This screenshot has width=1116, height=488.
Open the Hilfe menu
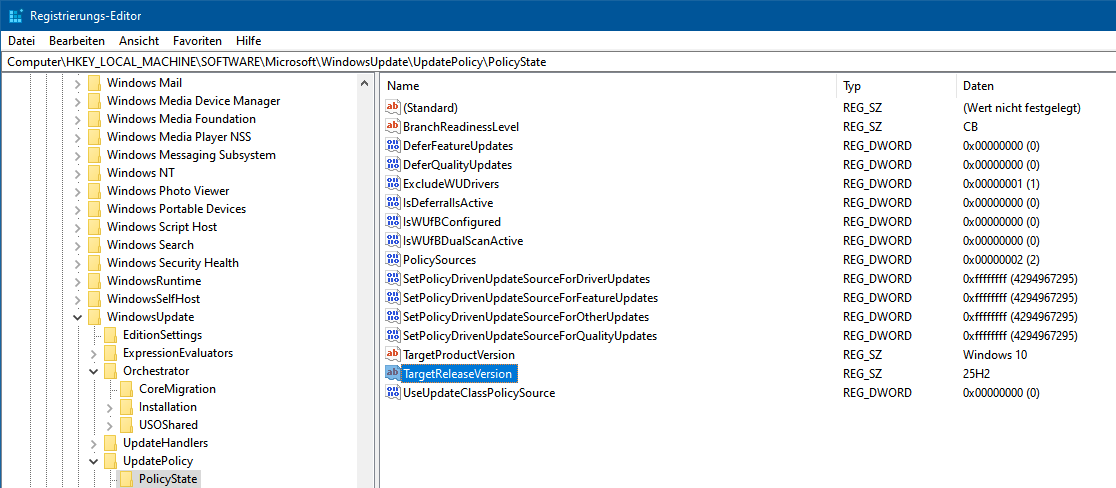(x=248, y=41)
